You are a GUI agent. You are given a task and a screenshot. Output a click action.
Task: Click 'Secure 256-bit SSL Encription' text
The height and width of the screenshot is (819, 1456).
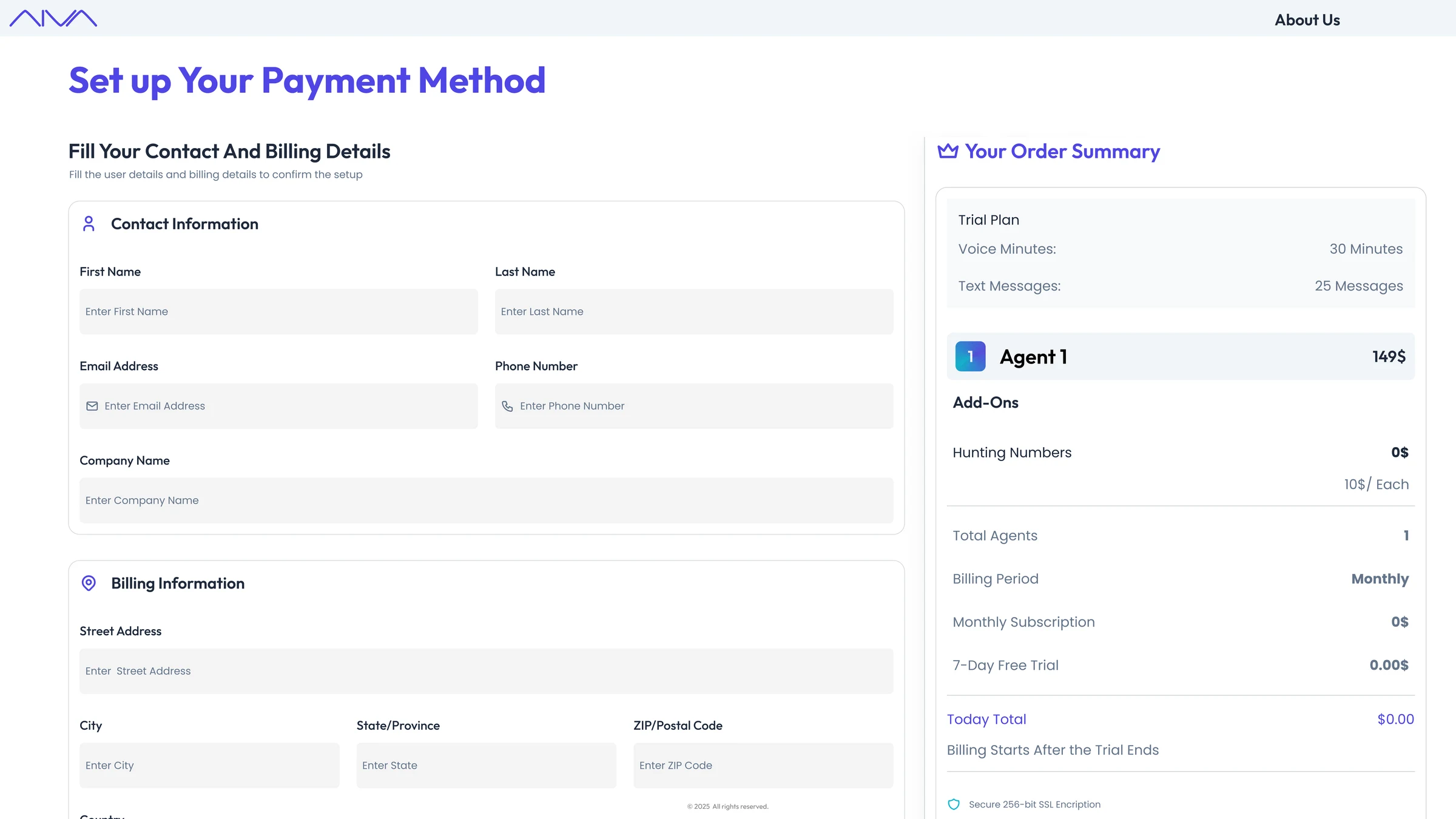pyautogui.click(x=1034, y=804)
